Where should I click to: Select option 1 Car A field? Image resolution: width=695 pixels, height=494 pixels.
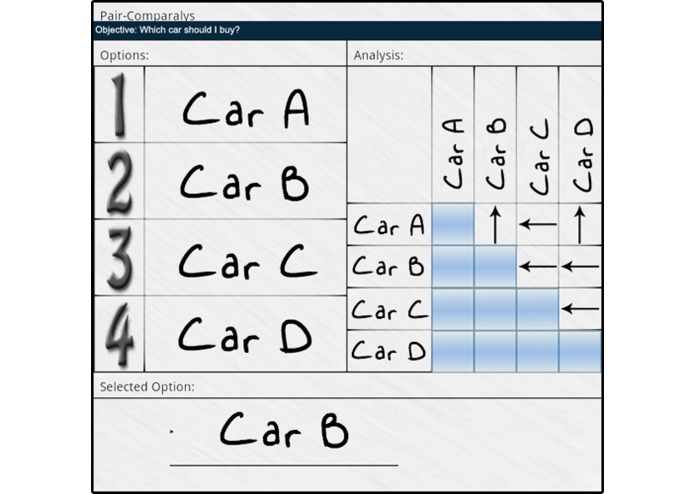tap(245, 105)
